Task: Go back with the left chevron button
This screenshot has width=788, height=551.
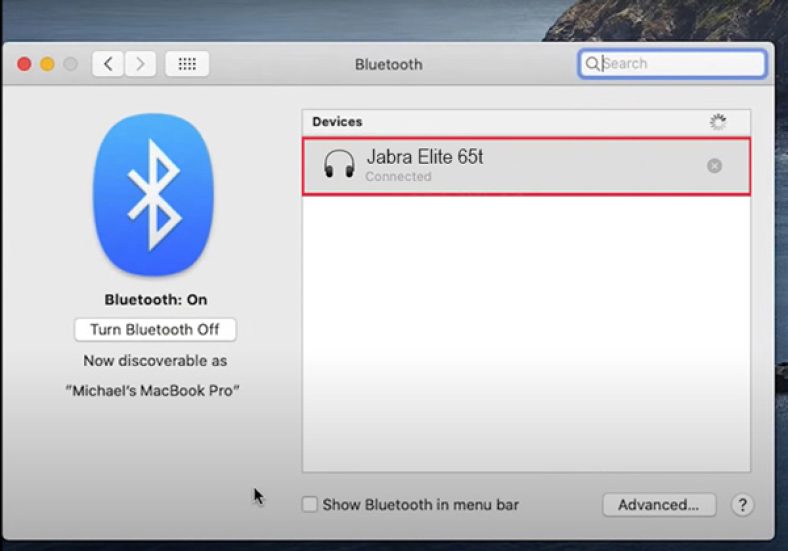Action: coord(108,64)
